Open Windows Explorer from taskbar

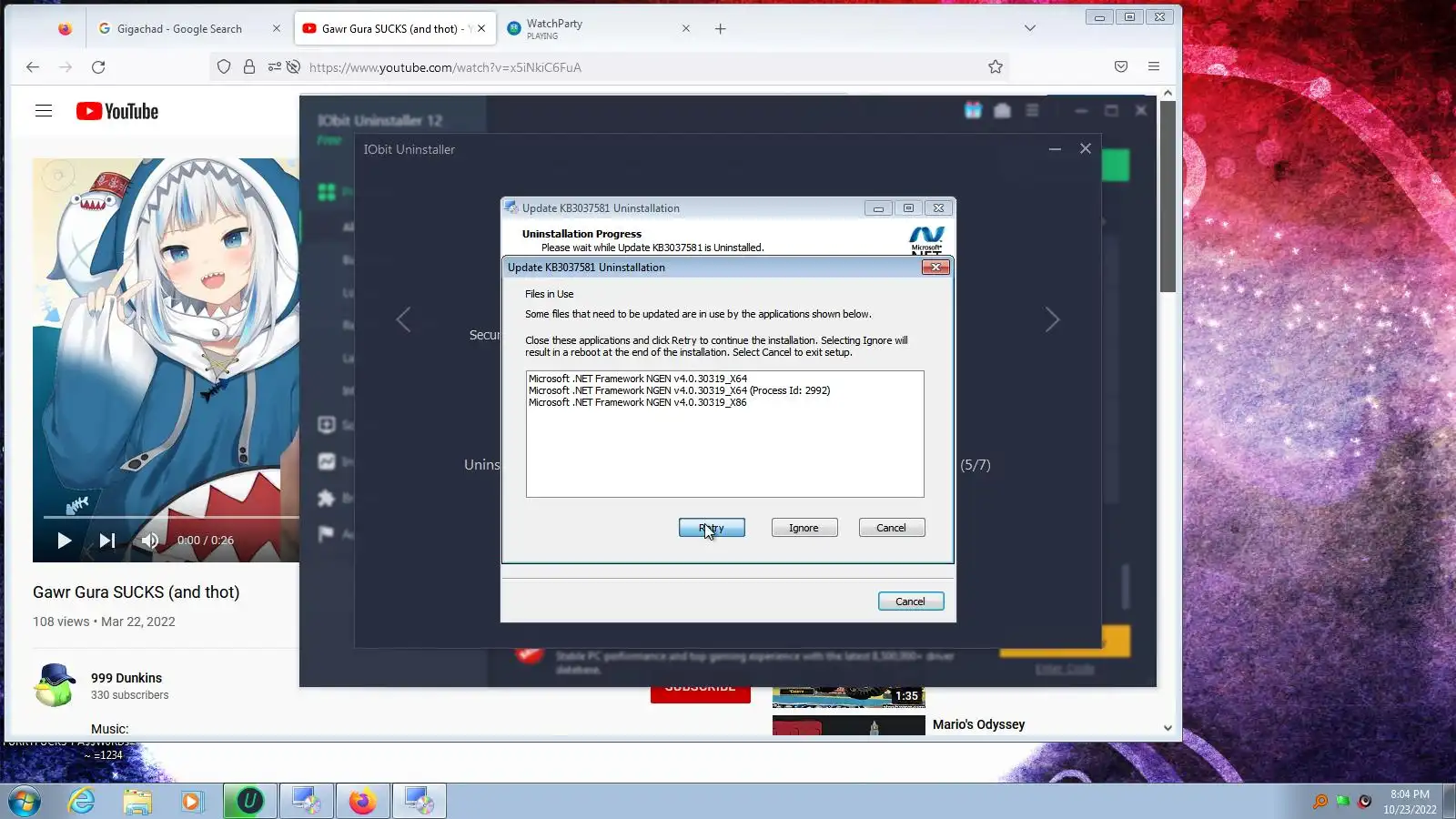click(x=137, y=802)
